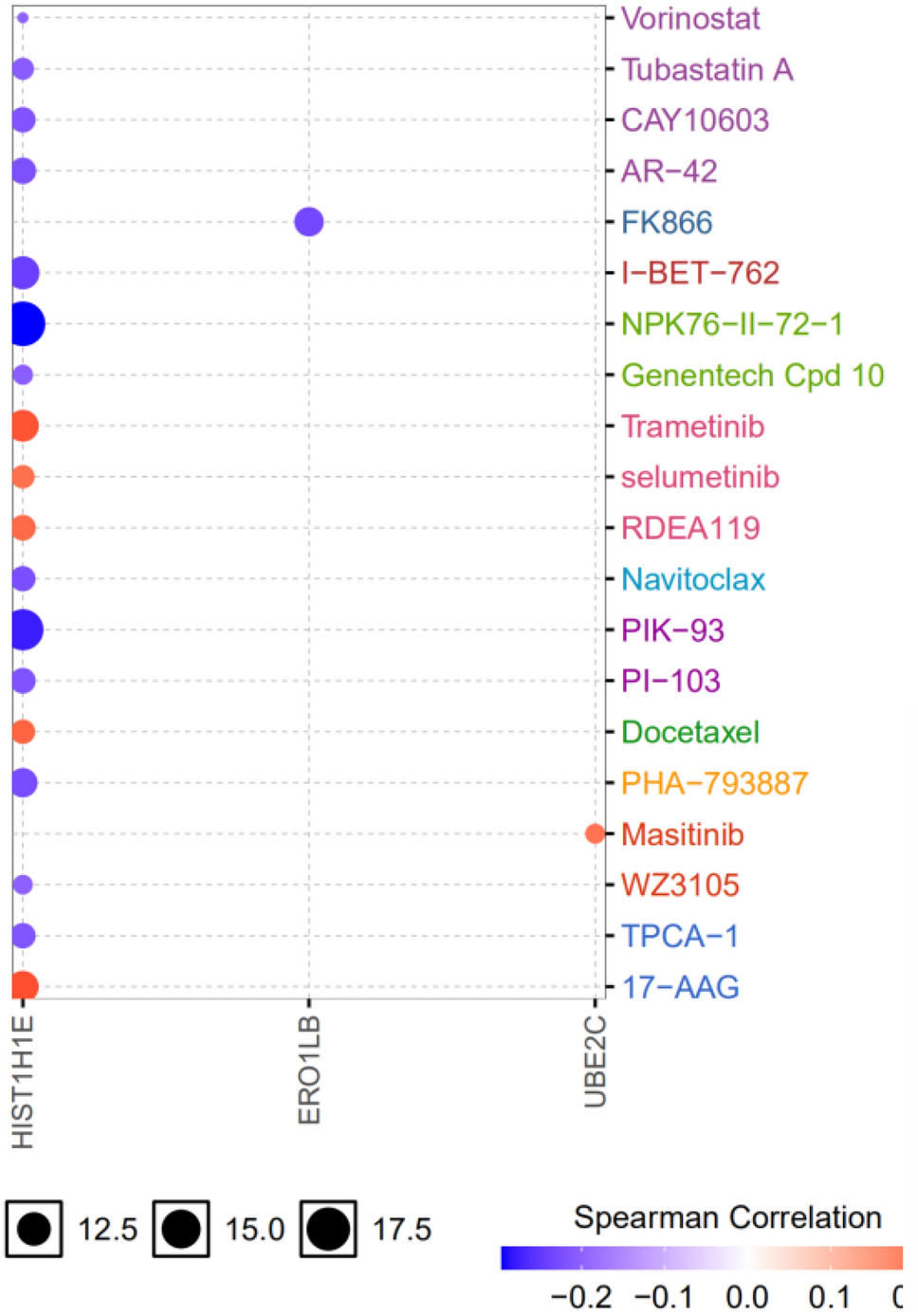Select the Tubastatin A label
The image size is (918, 1316).
tap(707, 67)
